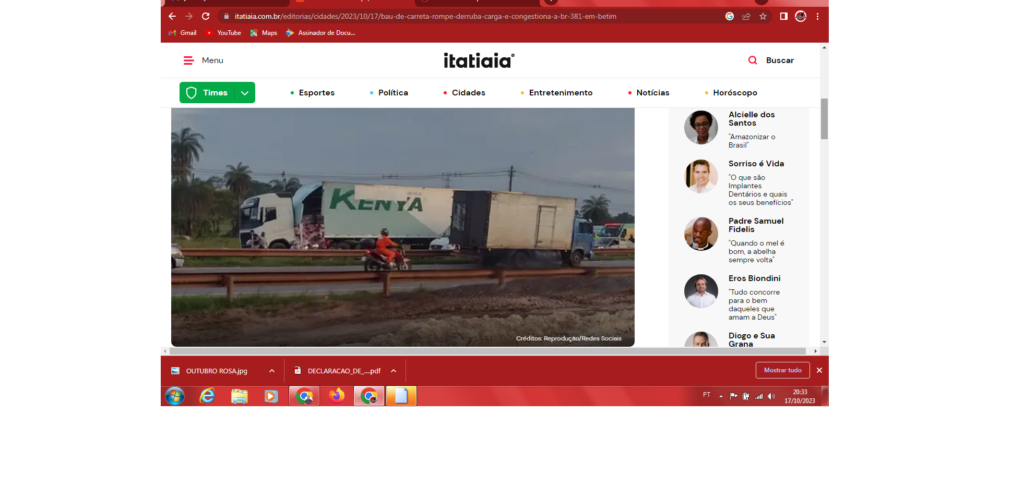
Task: Open the browser side panel
Action: [784, 16]
